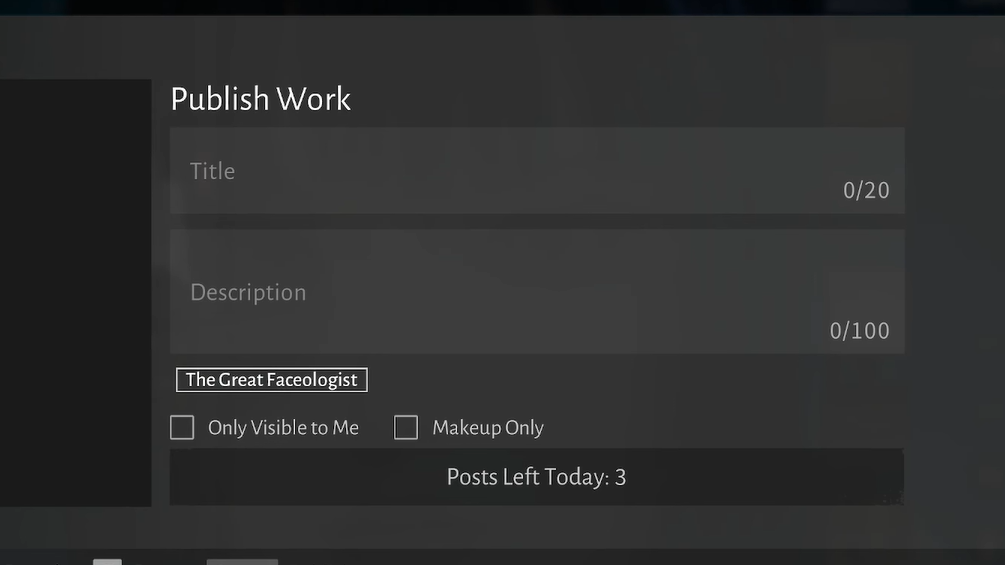This screenshot has height=565, width=1005.
Task: Click the gray button at bottom edge
Action: click(242, 561)
